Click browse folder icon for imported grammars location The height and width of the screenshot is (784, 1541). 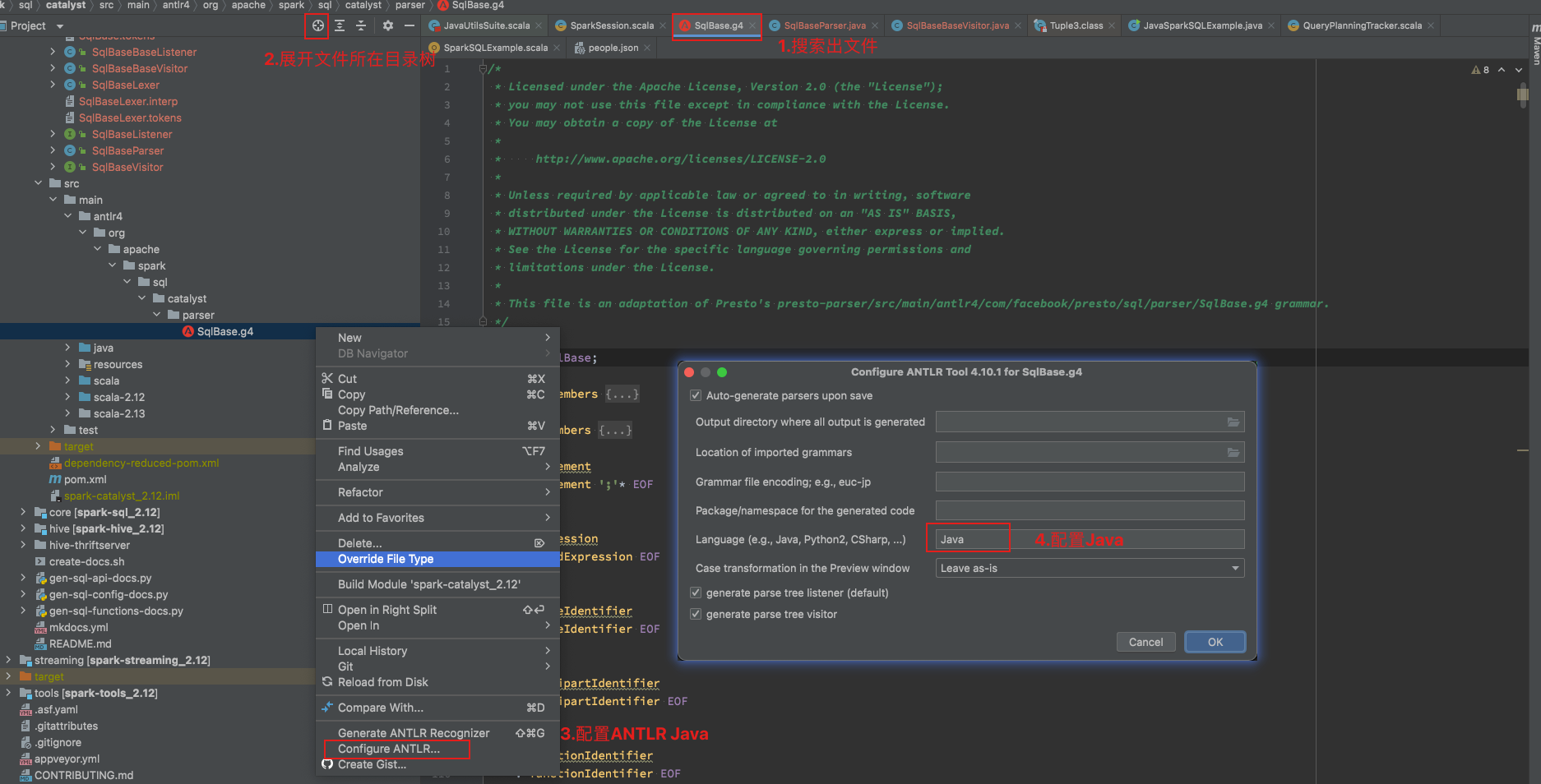tap(1233, 452)
